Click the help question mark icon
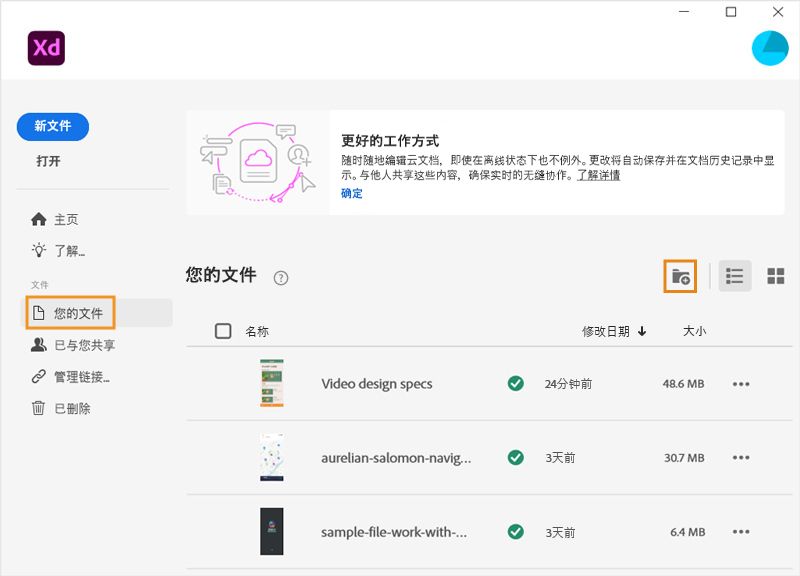The height and width of the screenshot is (576, 800). [281, 278]
